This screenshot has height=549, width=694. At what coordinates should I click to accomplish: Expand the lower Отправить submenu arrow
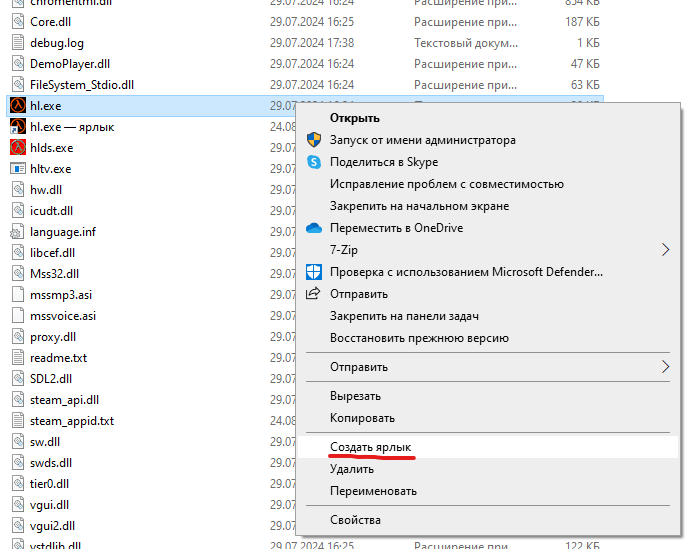(x=665, y=367)
